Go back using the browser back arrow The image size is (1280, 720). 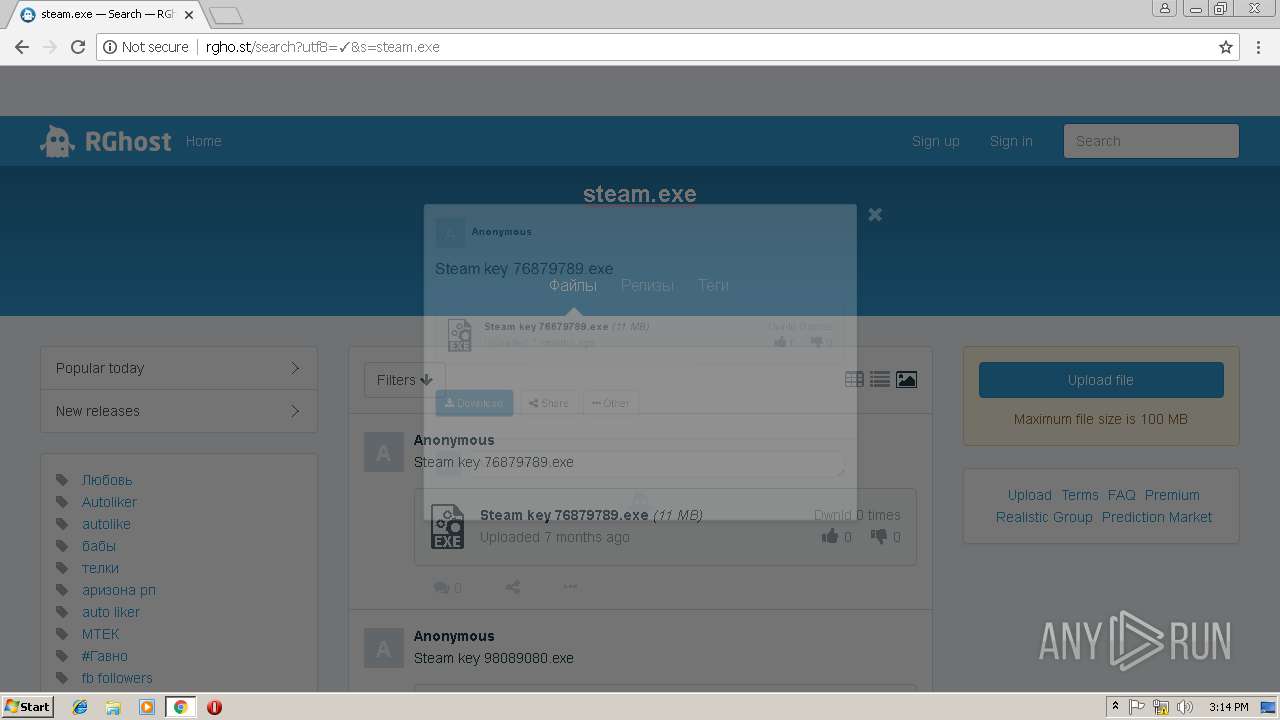(x=22, y=47)
